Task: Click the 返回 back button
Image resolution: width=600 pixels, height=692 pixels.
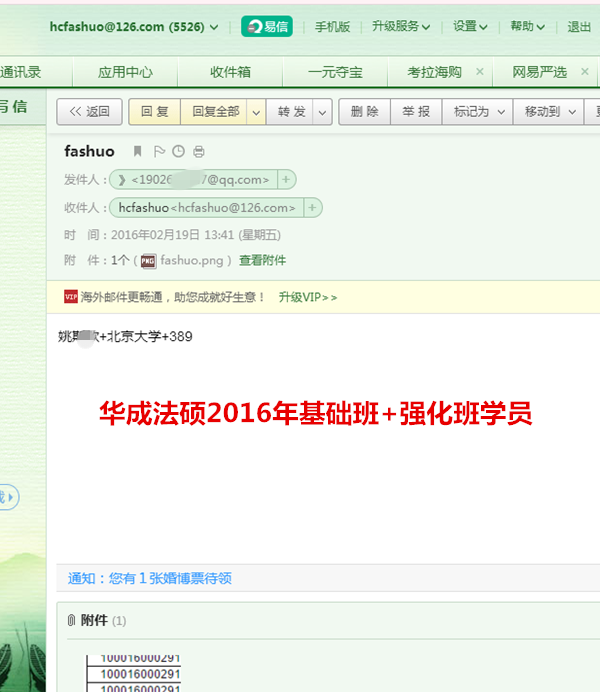Action: 90,112
